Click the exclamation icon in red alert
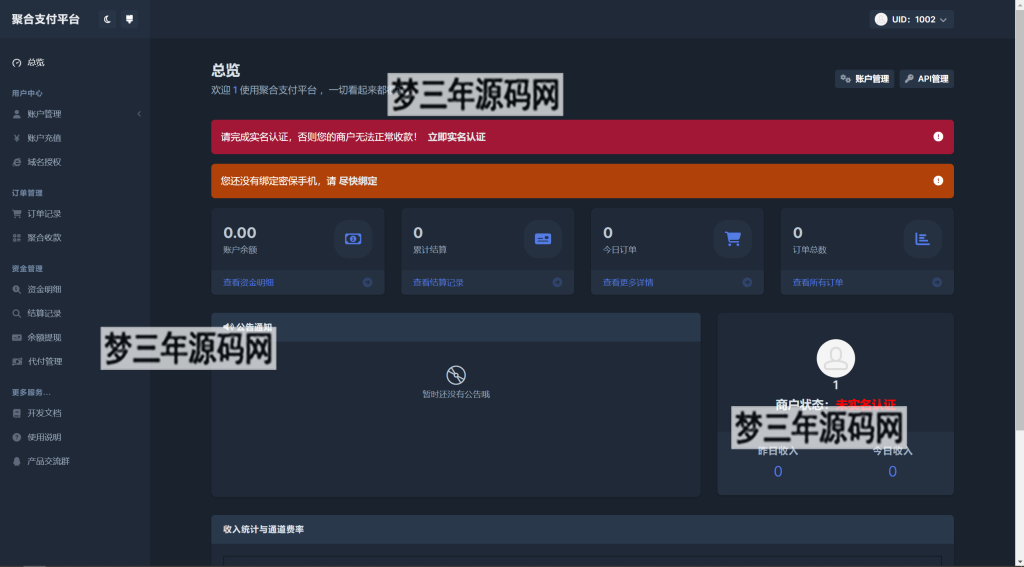This screenshot has height=567, width=1024. 938,137
